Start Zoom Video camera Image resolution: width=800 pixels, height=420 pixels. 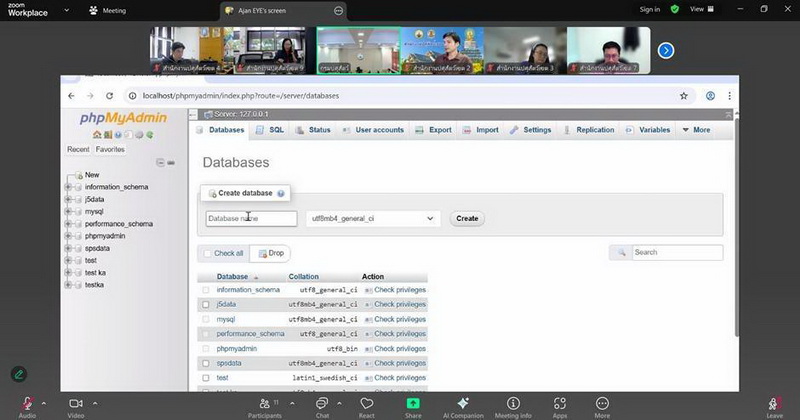tap(76, 408)
